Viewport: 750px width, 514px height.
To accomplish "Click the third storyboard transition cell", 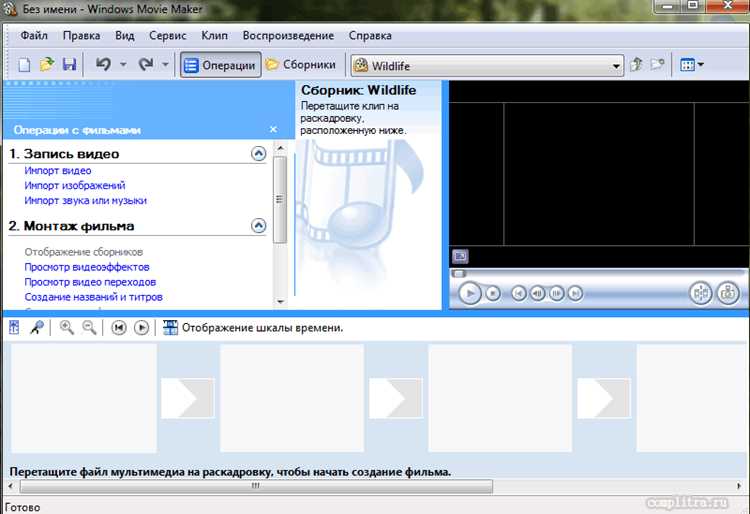I will (604, 398).
